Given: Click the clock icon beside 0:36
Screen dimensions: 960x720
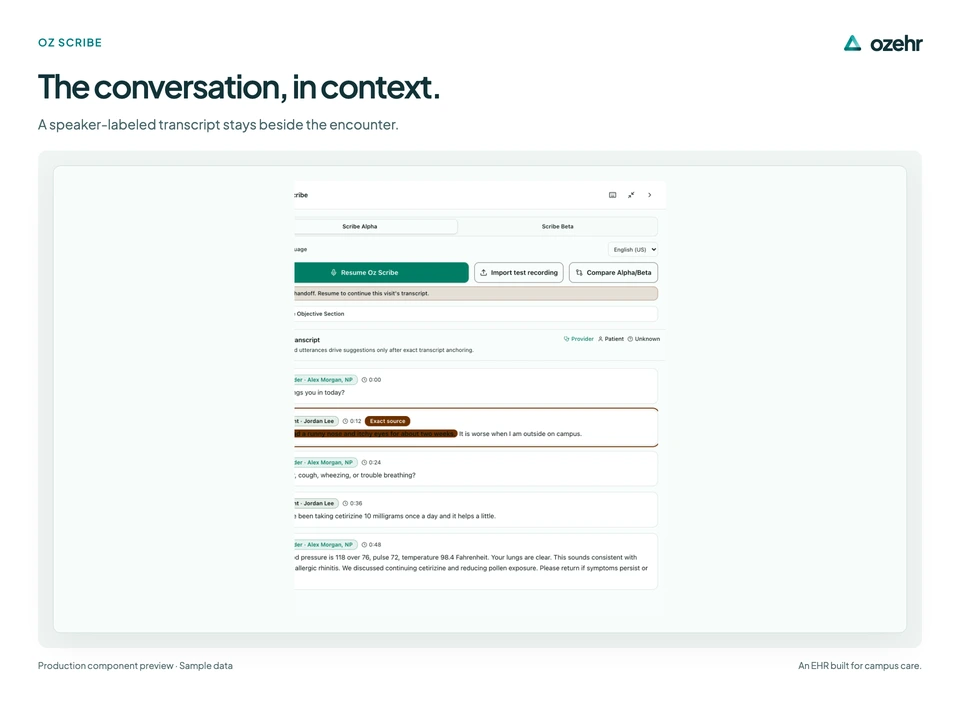Looking at the screenshot, I should [x=345, y=503].
